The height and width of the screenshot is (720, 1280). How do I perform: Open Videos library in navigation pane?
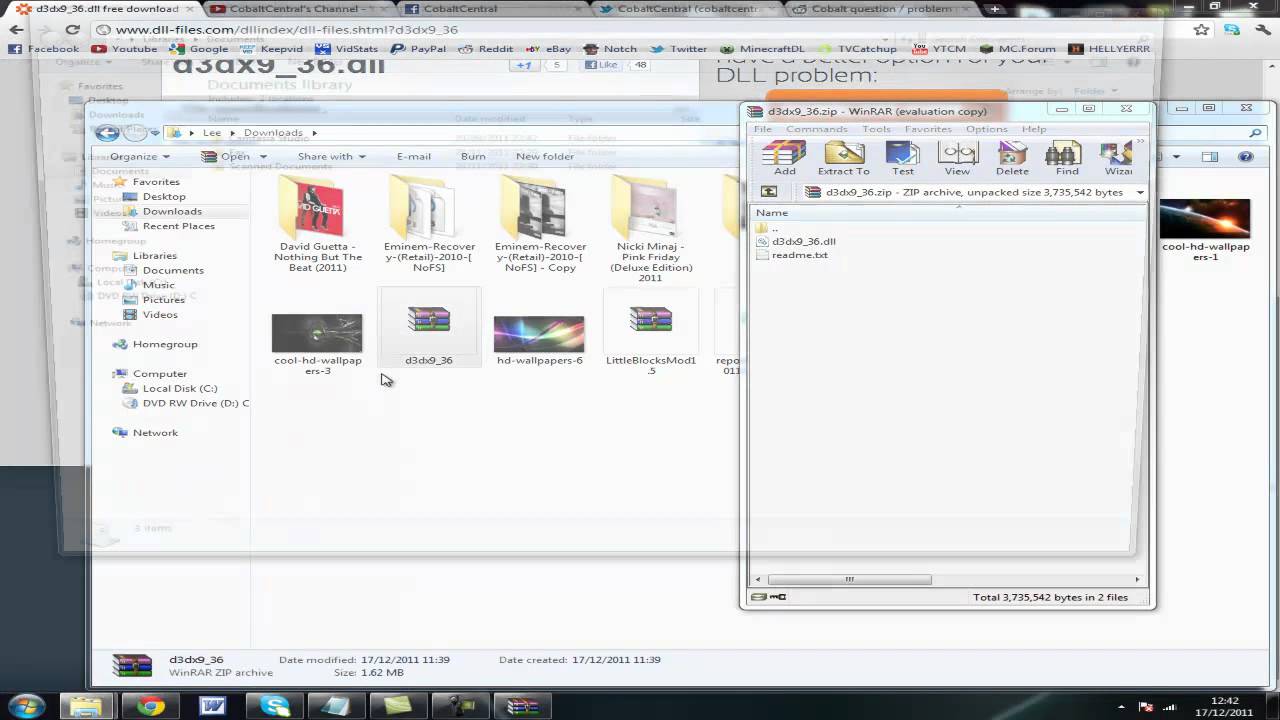160,314
